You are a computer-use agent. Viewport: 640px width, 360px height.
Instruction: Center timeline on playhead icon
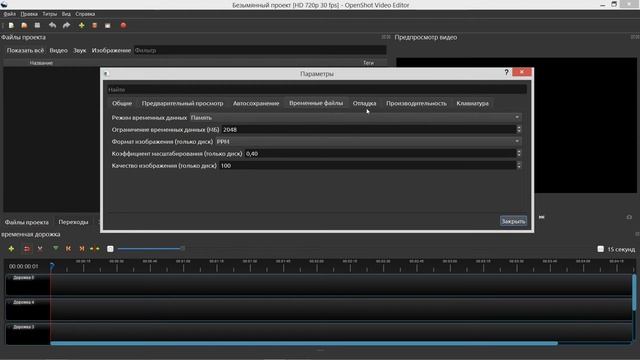[95, 249]
